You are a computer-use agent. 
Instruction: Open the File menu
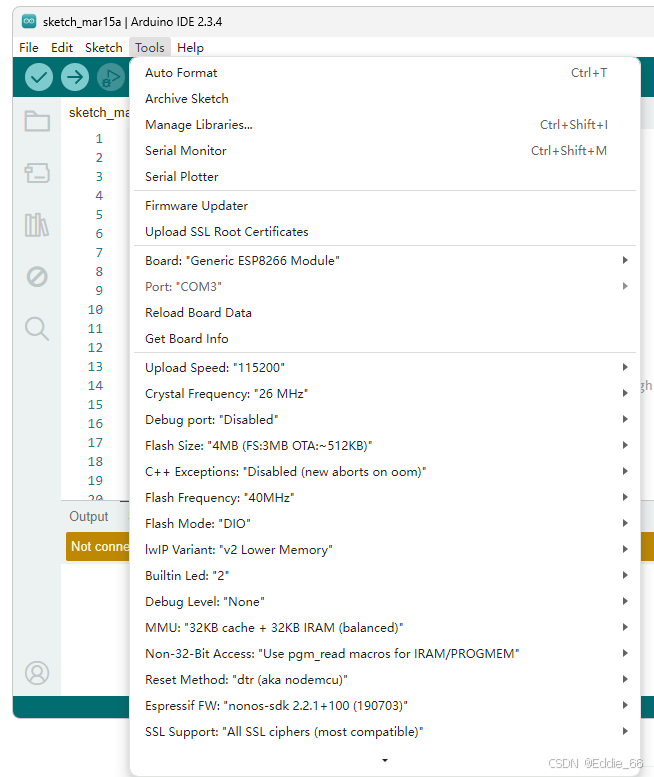click(29, 48)
